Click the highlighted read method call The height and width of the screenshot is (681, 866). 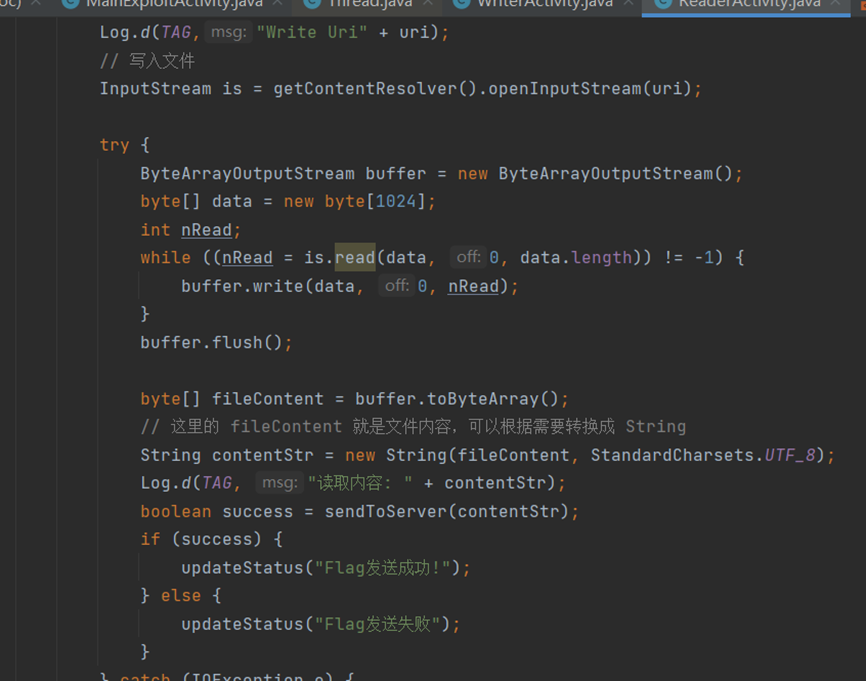(355, 258)
